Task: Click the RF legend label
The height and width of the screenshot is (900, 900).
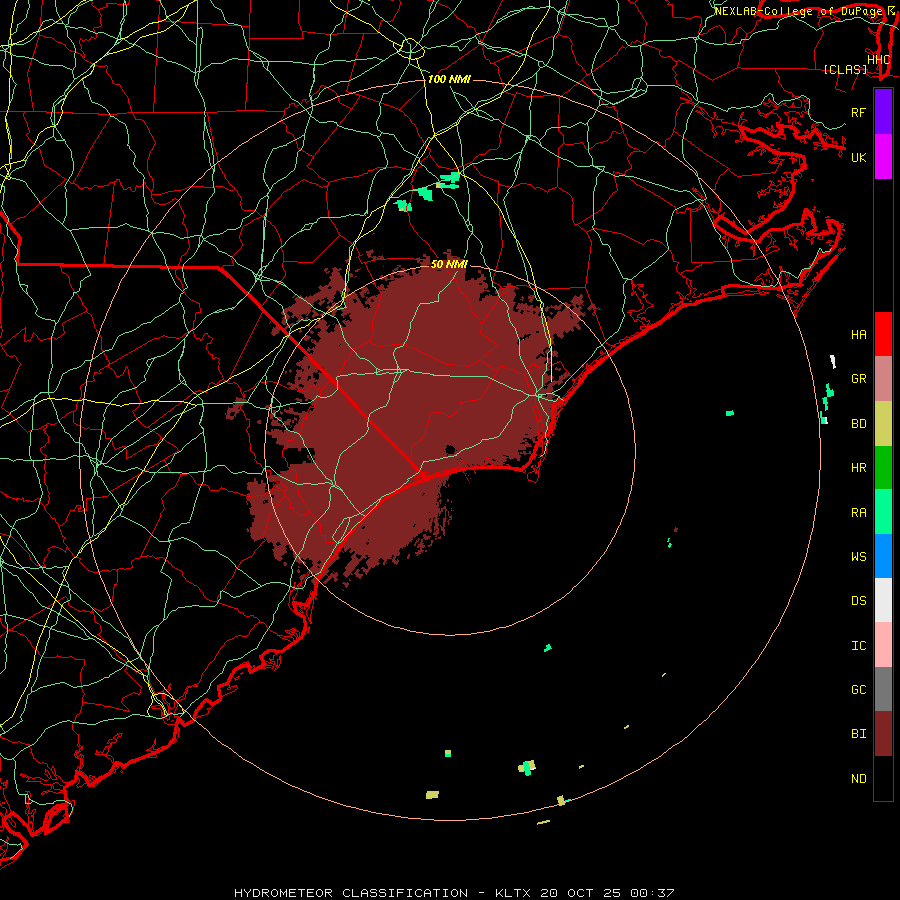Action: pos(858,112)
